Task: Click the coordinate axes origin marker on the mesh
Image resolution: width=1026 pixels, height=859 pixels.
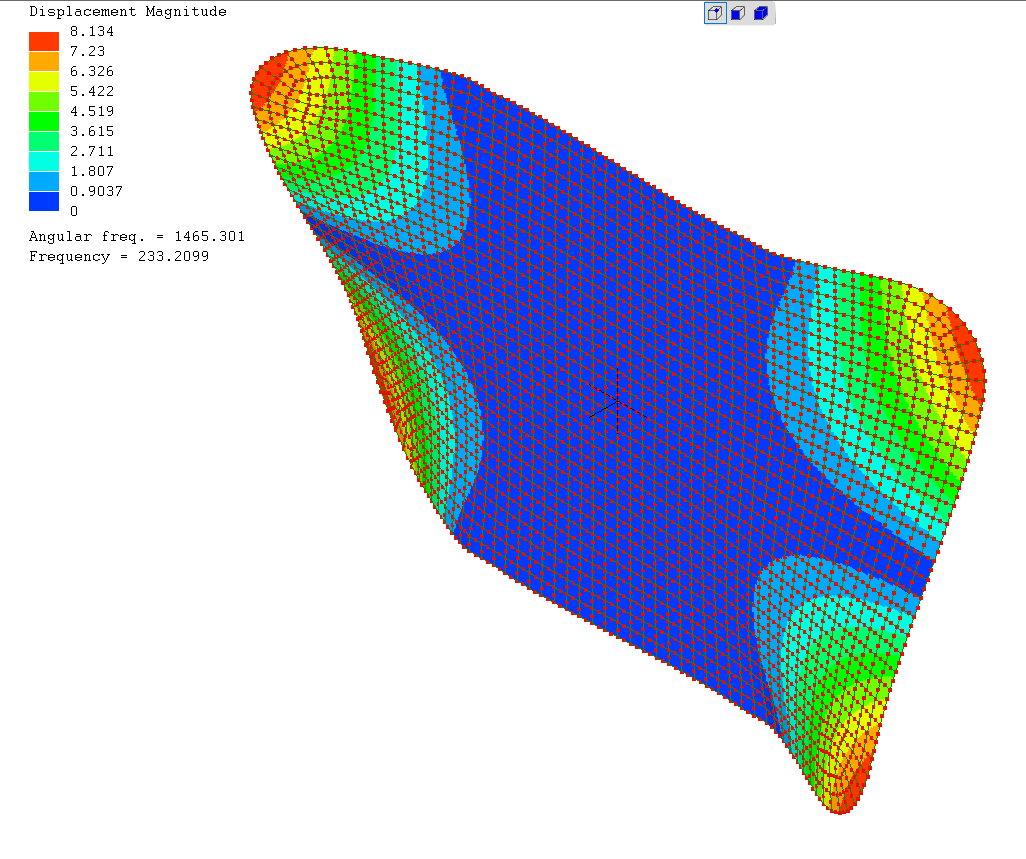Action: [617, 401]
